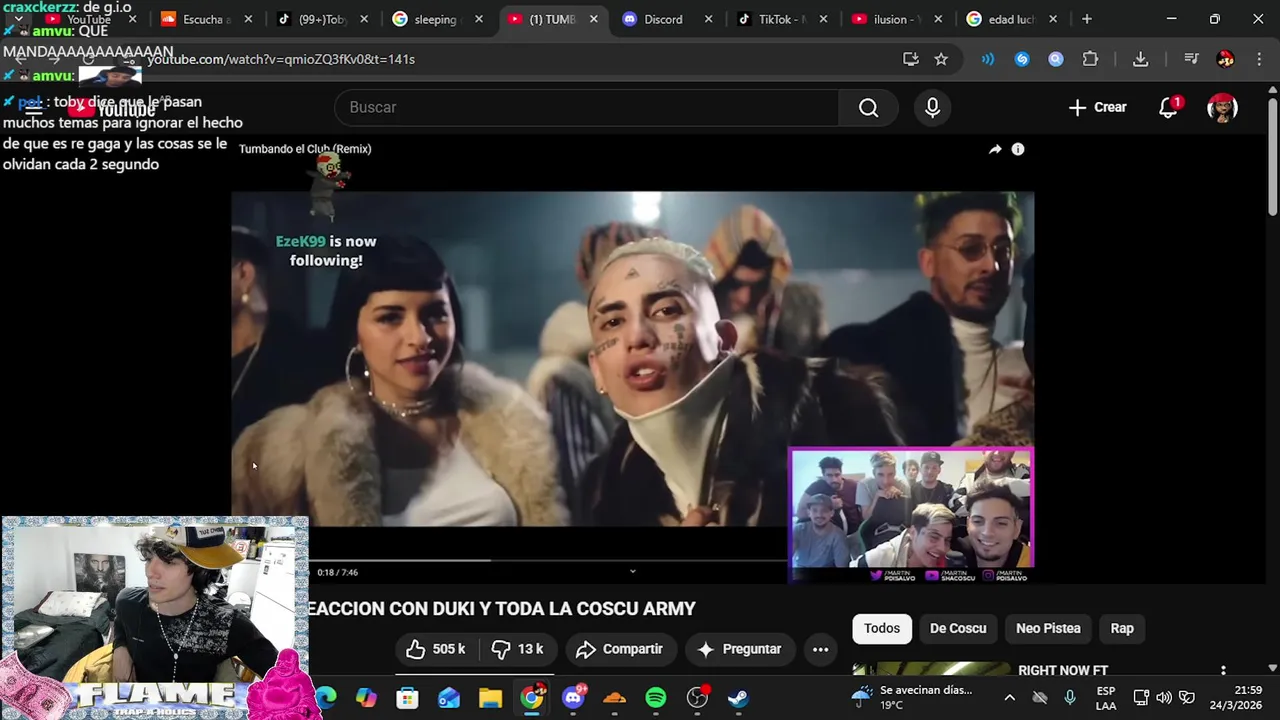Open Microsoft Store from taskbar

click(x=407, y=697)
